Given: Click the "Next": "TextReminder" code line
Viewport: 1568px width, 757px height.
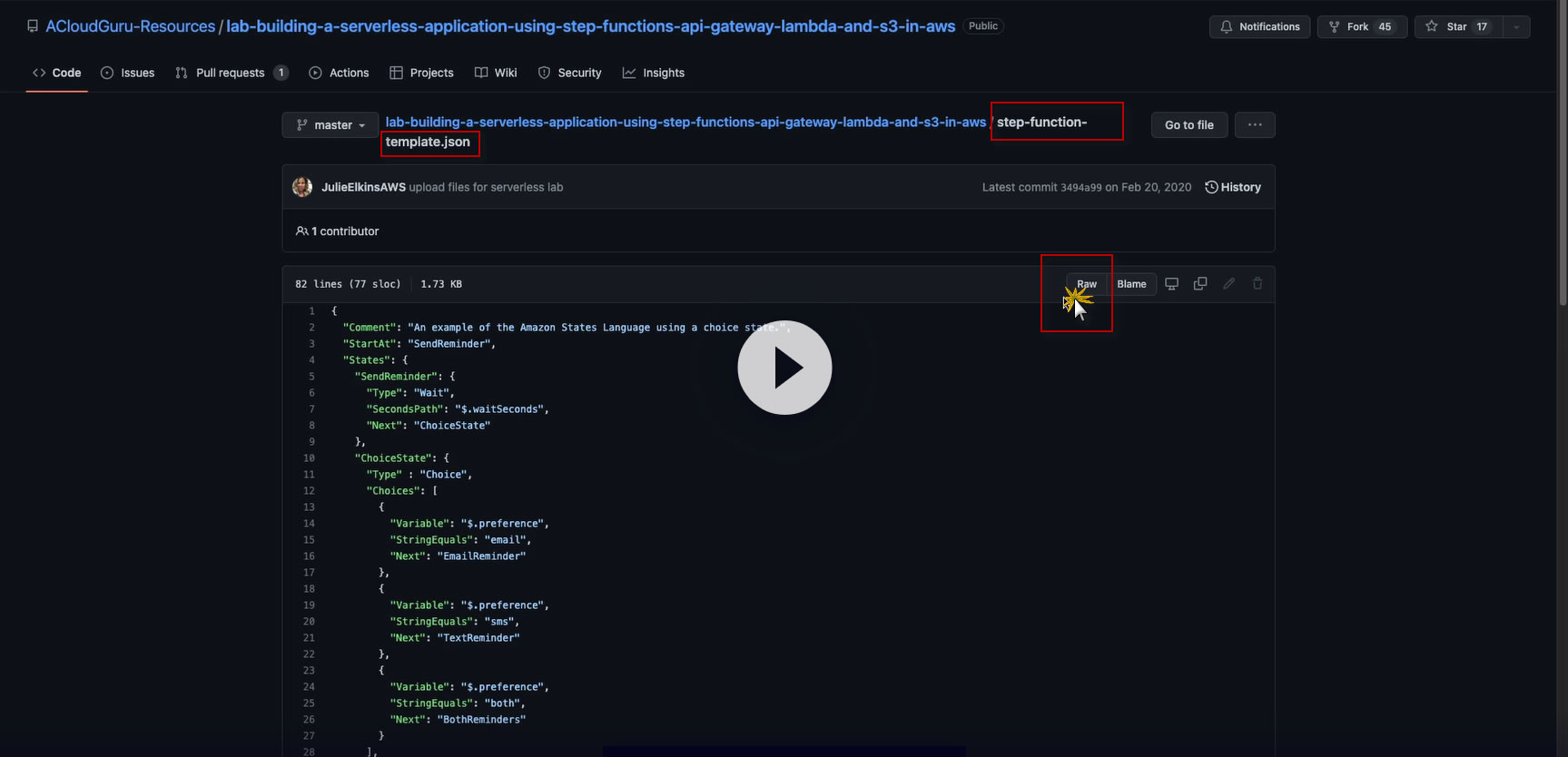Looking at the screenshot, I should [x=455, y=638].
